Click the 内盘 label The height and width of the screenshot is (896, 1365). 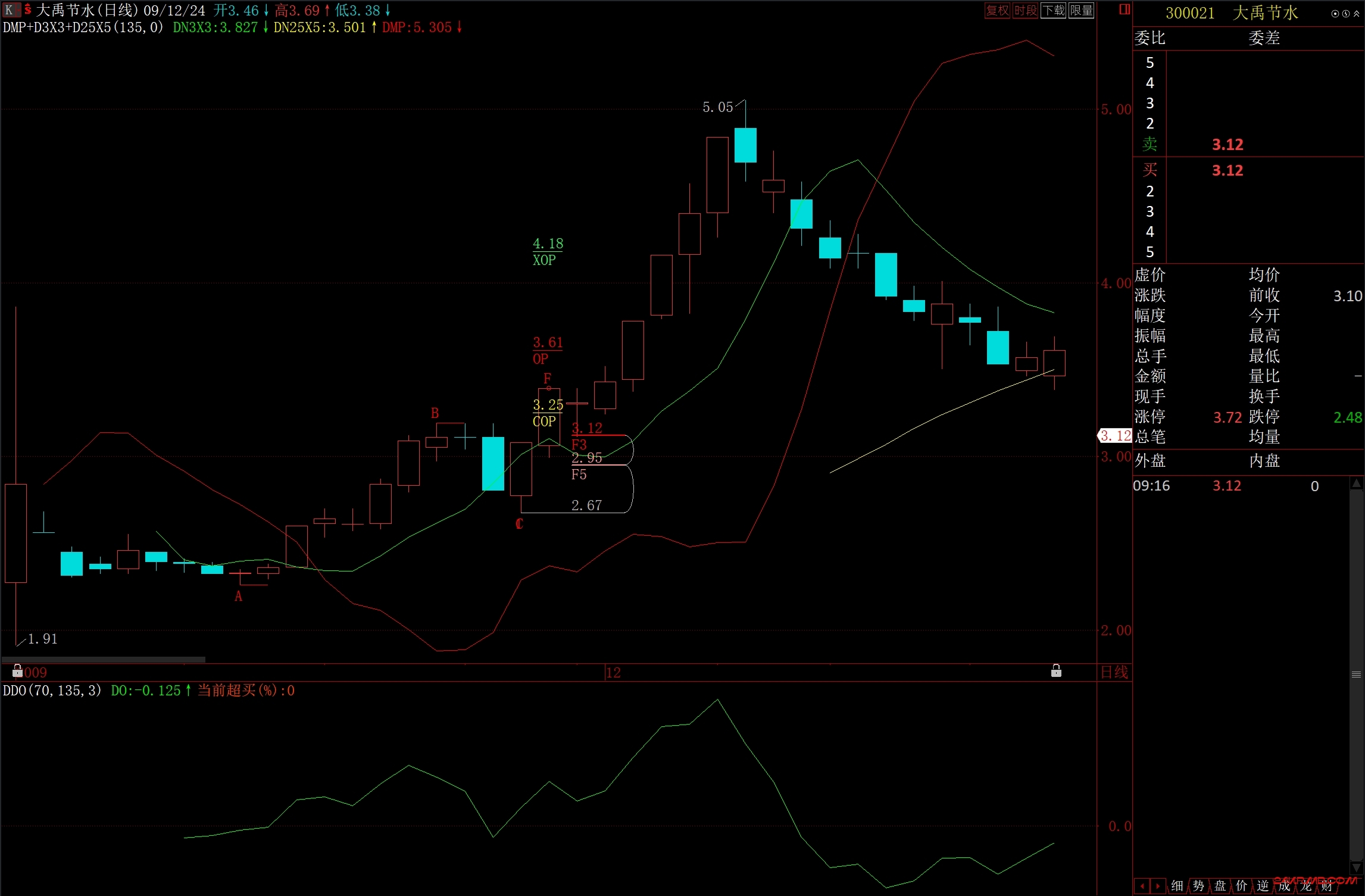pyautogui.click(x=1264, y=461)
